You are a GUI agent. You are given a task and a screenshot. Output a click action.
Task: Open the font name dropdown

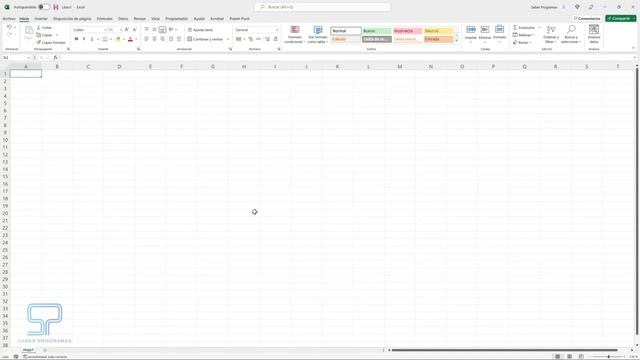pos(105,30)
